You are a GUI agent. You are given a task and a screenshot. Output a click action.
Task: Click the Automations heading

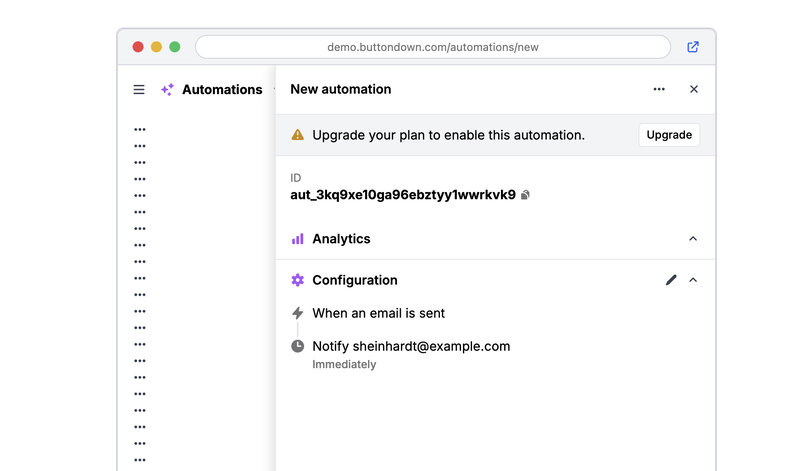222,90
